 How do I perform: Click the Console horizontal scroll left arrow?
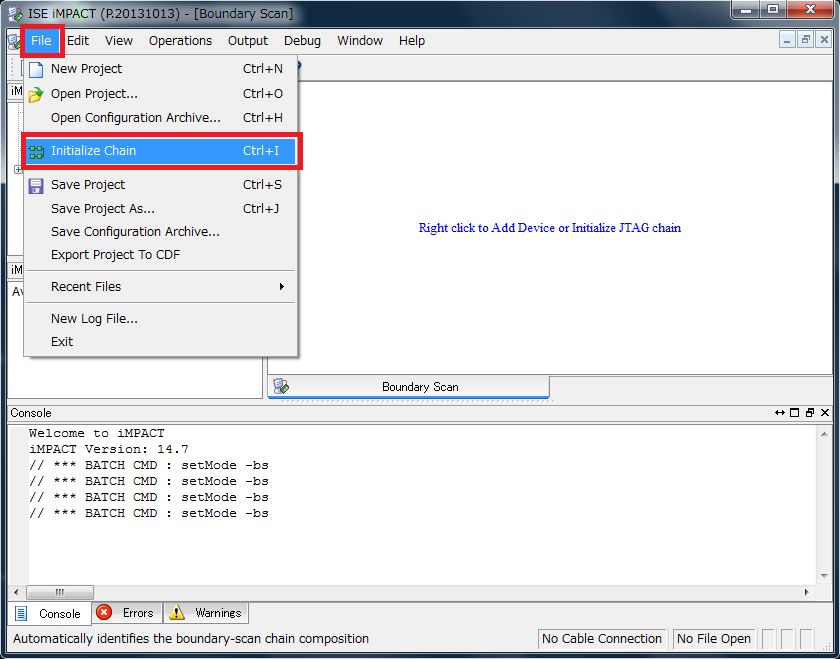point(16,592)
